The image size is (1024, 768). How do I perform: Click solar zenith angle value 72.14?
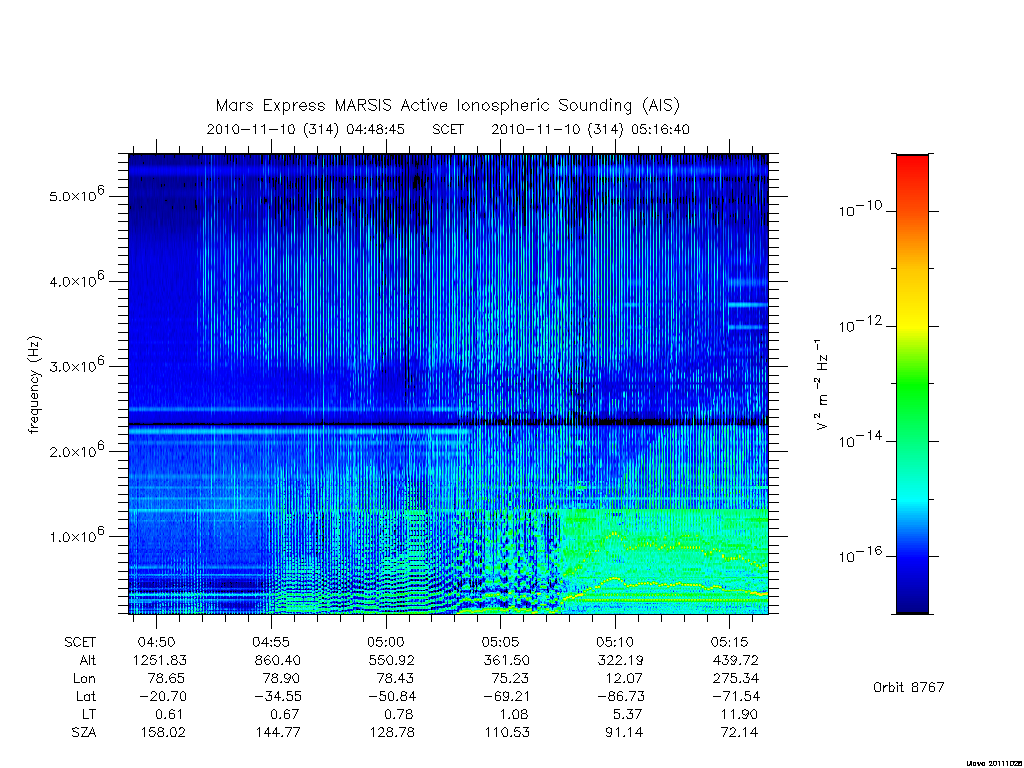(x=739, y=732)
